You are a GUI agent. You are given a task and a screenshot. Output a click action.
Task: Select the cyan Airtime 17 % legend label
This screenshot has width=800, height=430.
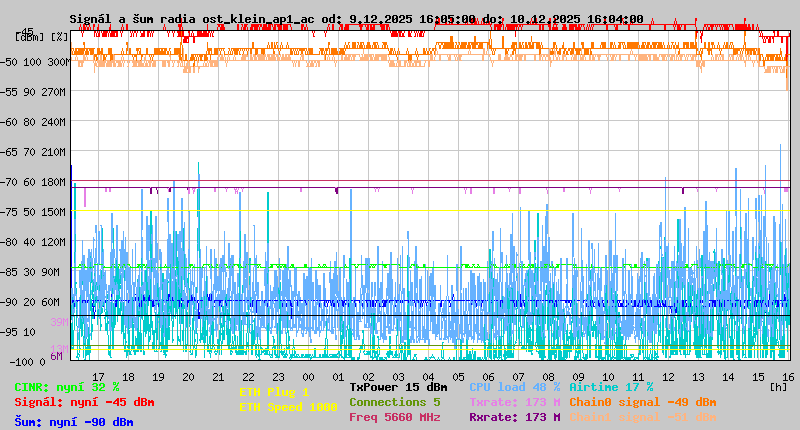pyautogui.click(x=611, y=387)
